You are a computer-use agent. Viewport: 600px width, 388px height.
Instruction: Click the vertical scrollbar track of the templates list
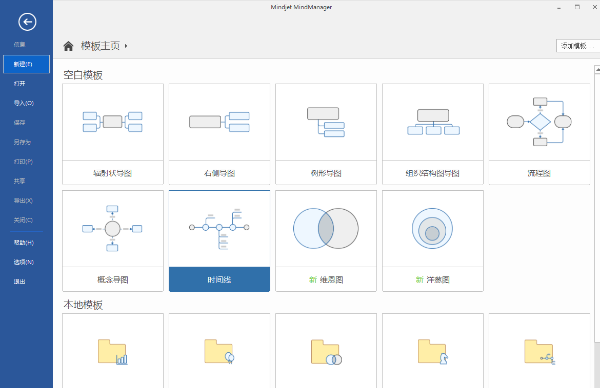tap(597, 364)
